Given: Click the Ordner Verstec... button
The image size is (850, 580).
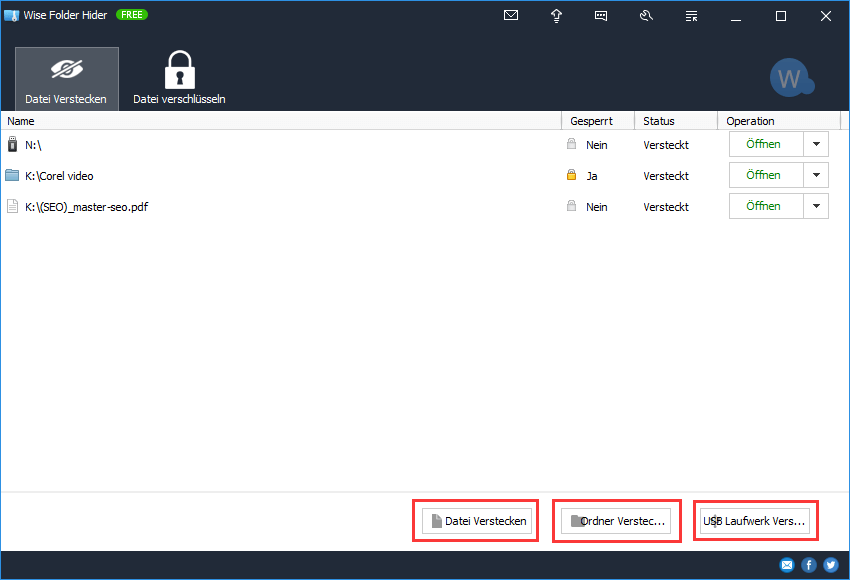Looking at the screenshot, I should pos(616,521).
